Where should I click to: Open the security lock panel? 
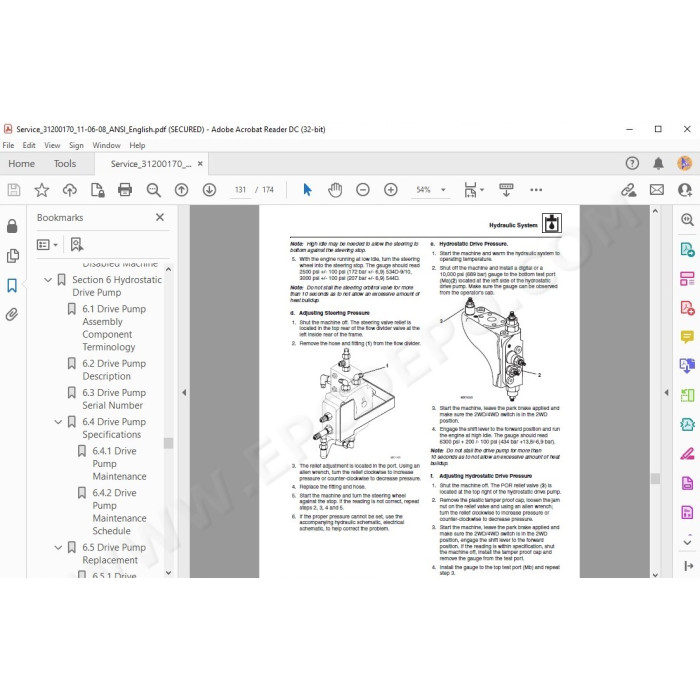point(12,226)
